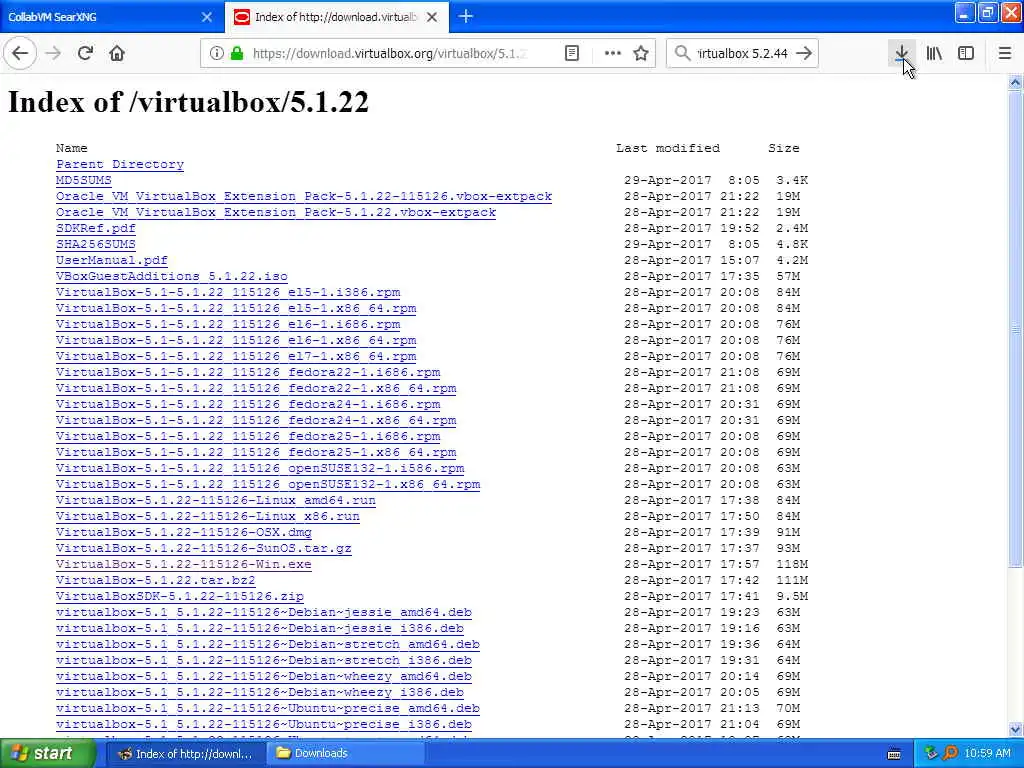
Task: Download VirtualBoxSDK-5.1.22-115126.zip
Action: click(180, 596)
